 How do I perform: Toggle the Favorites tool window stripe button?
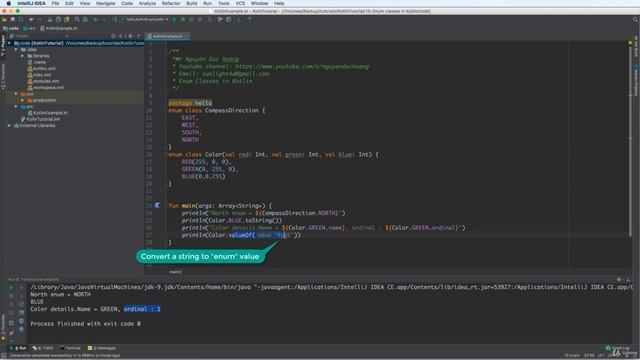(3, 327)
